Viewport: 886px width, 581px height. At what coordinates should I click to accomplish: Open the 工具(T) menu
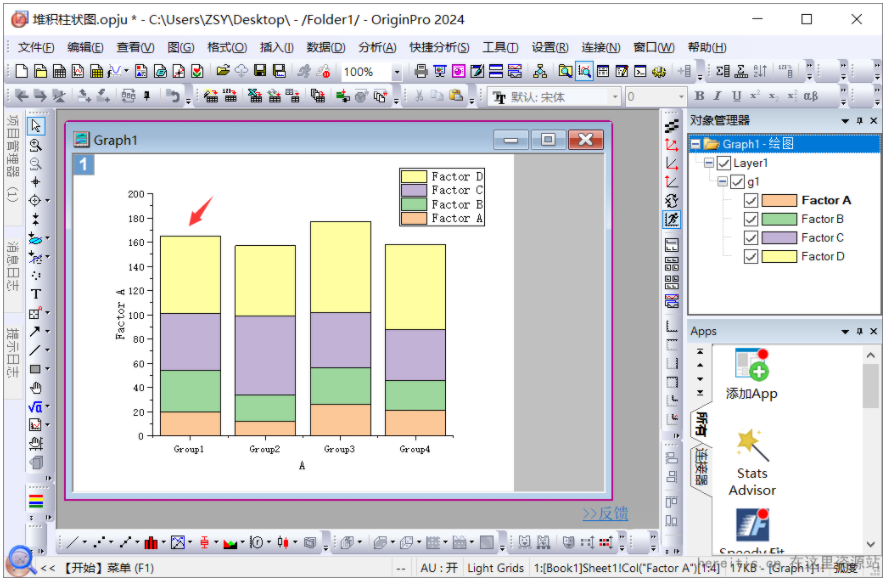(500, 47)
